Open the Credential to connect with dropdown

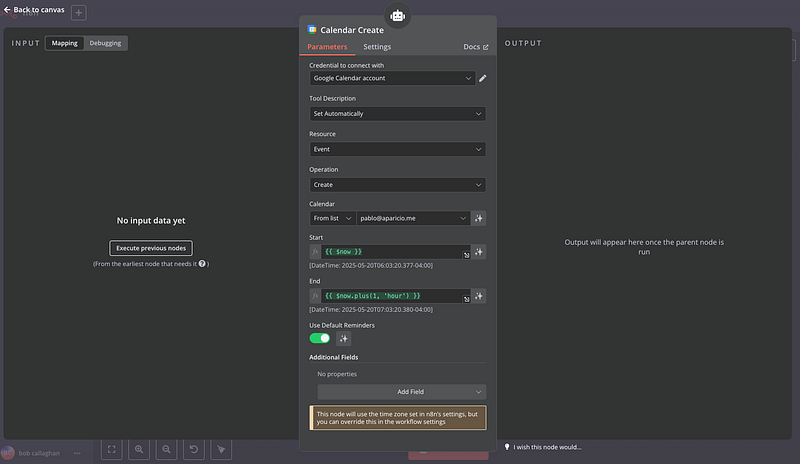click(391, 78)
